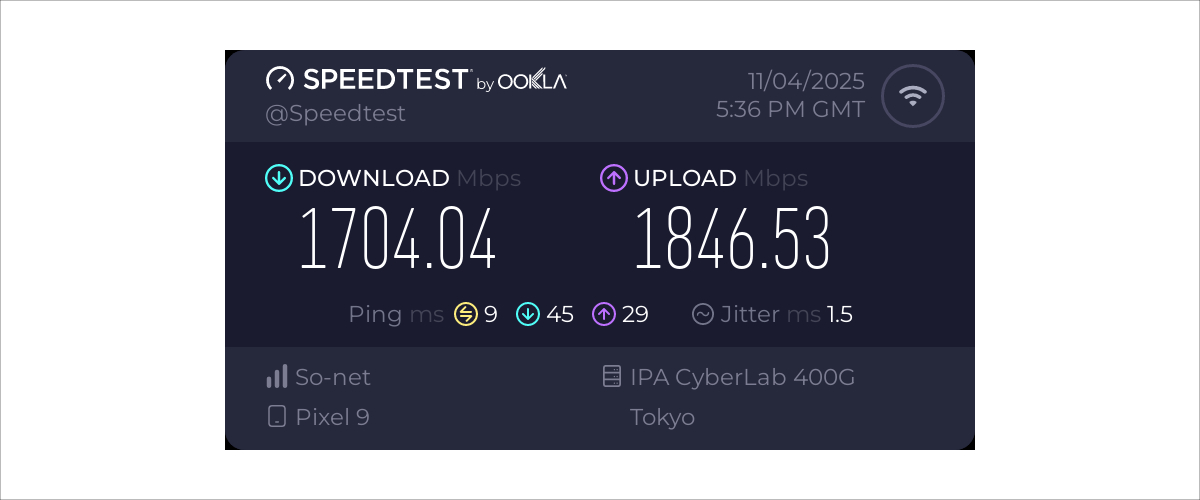Click the teal download arrow icon
This screenshot has height=500, width=1200.
[x=278, y=178]
